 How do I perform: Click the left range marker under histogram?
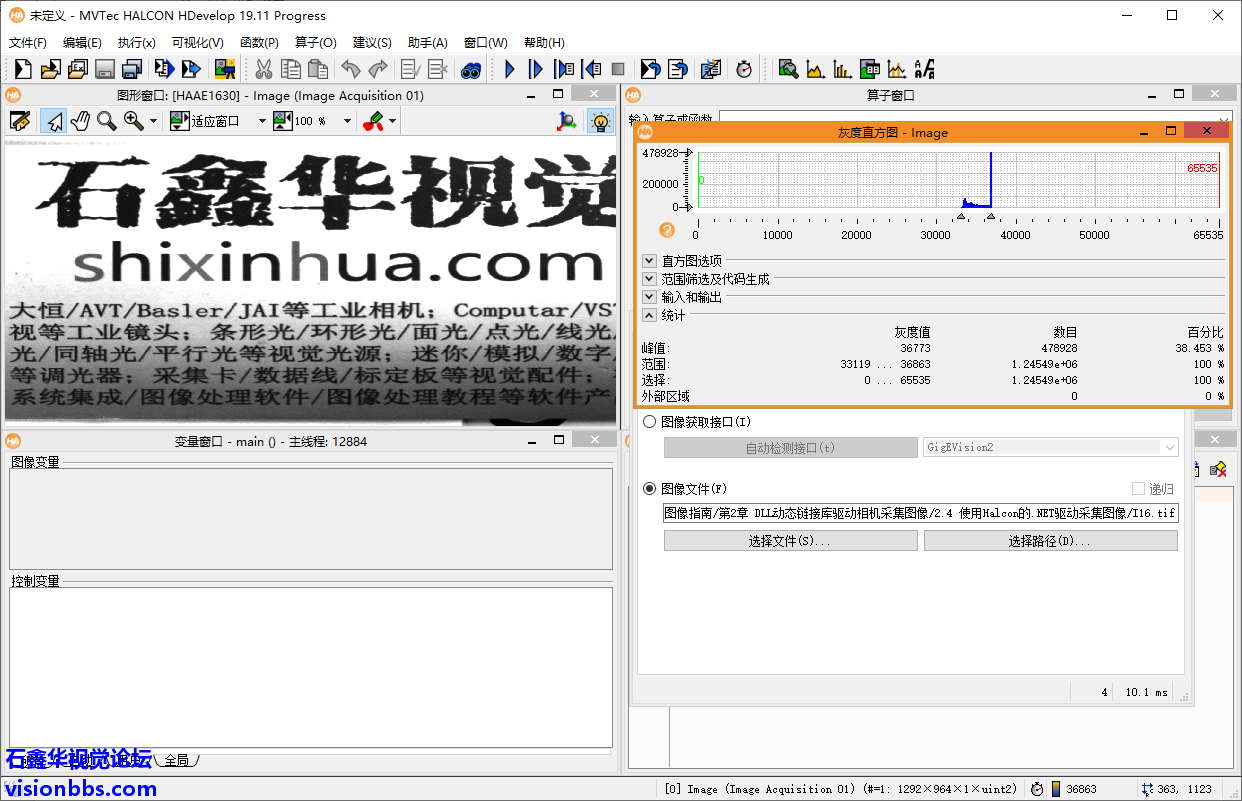coord(962,216)
